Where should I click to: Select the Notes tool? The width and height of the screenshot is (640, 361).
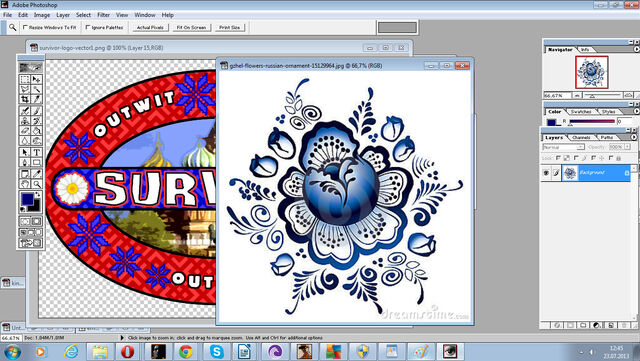(25, 174)
